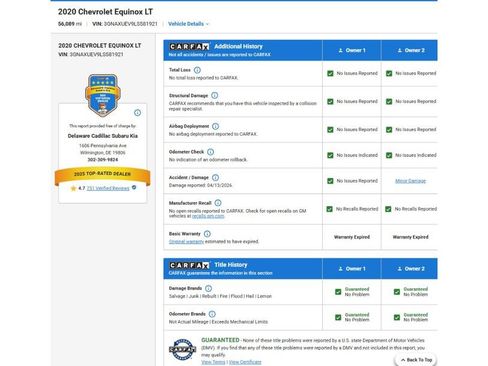Select Owner 2 column header in Title History

point(411,269)
